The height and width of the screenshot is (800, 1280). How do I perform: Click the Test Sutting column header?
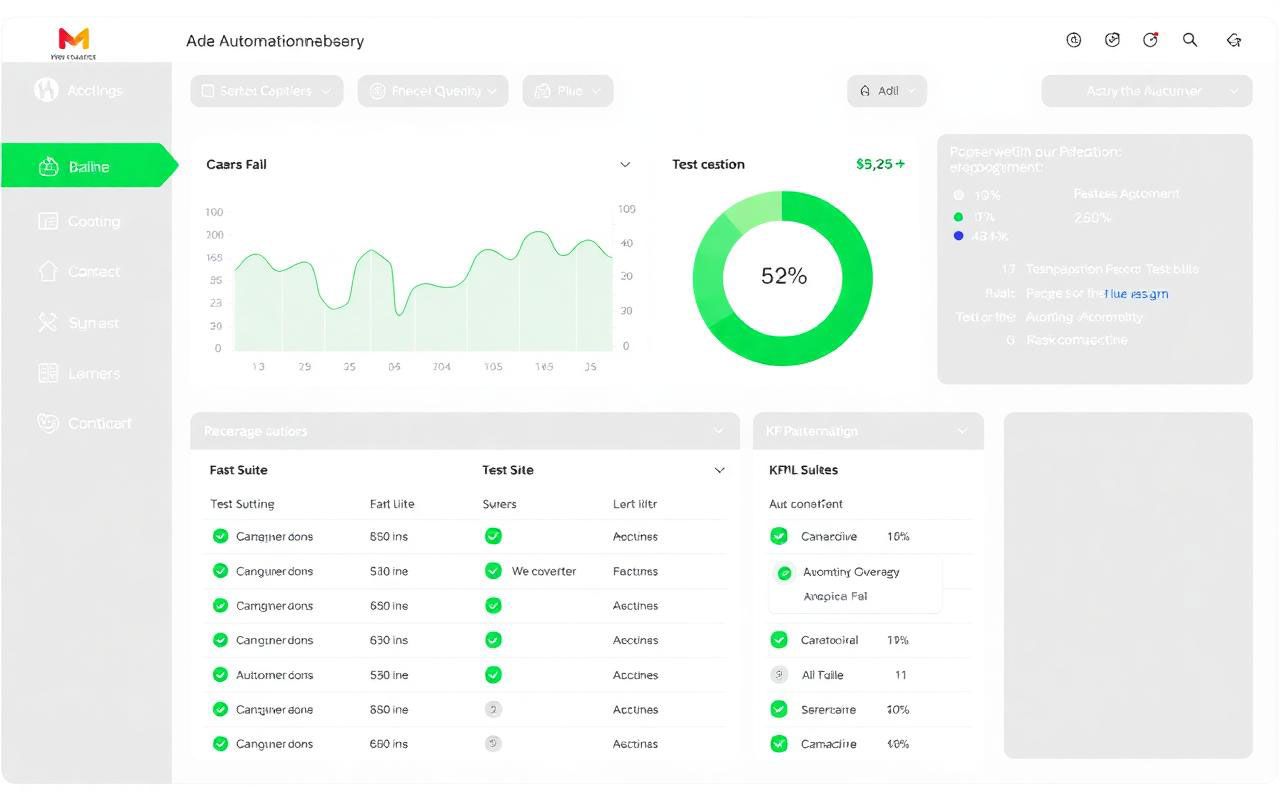pos(242,504)
